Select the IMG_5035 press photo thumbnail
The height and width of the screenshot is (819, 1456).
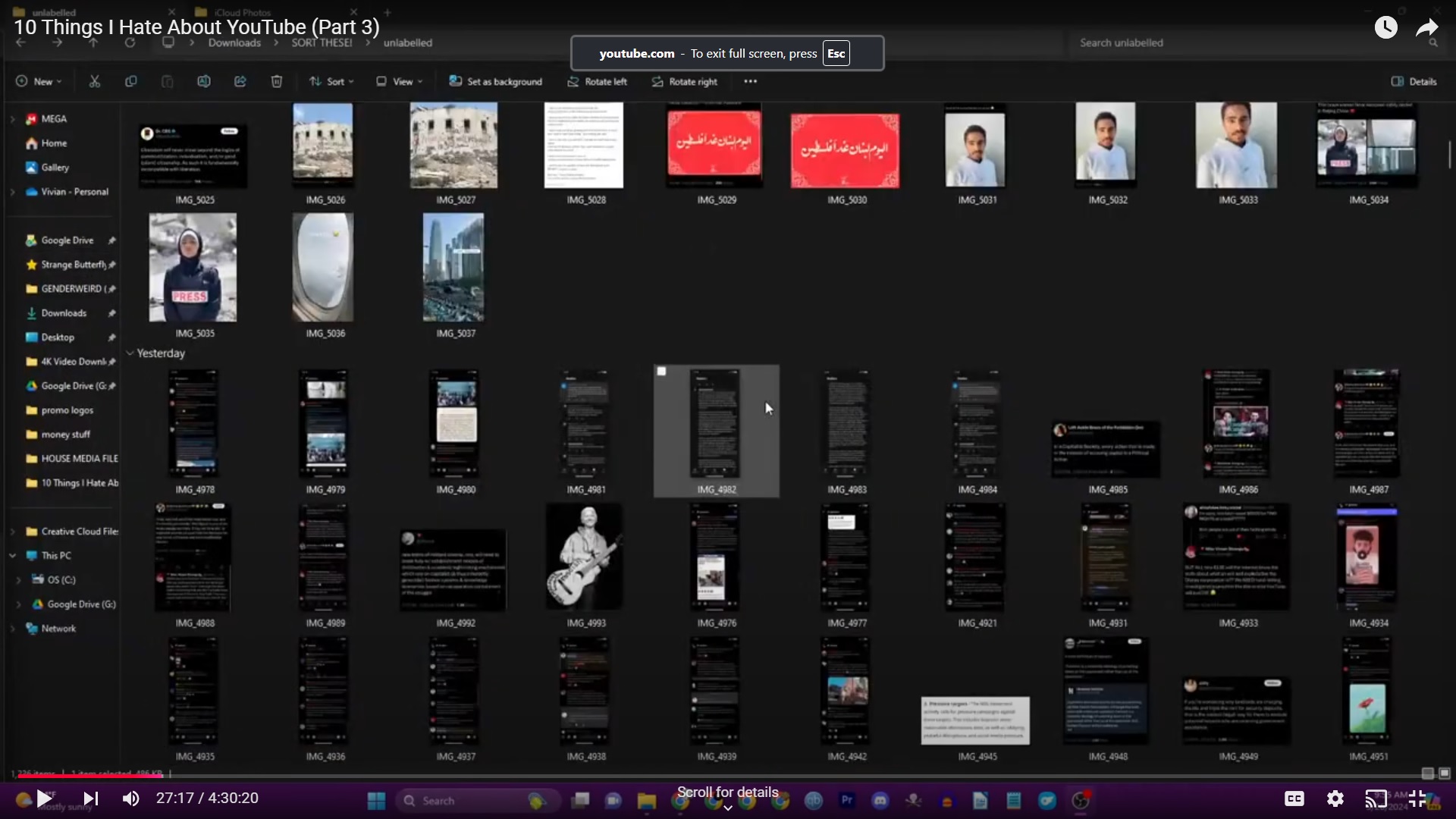(193, 267)
